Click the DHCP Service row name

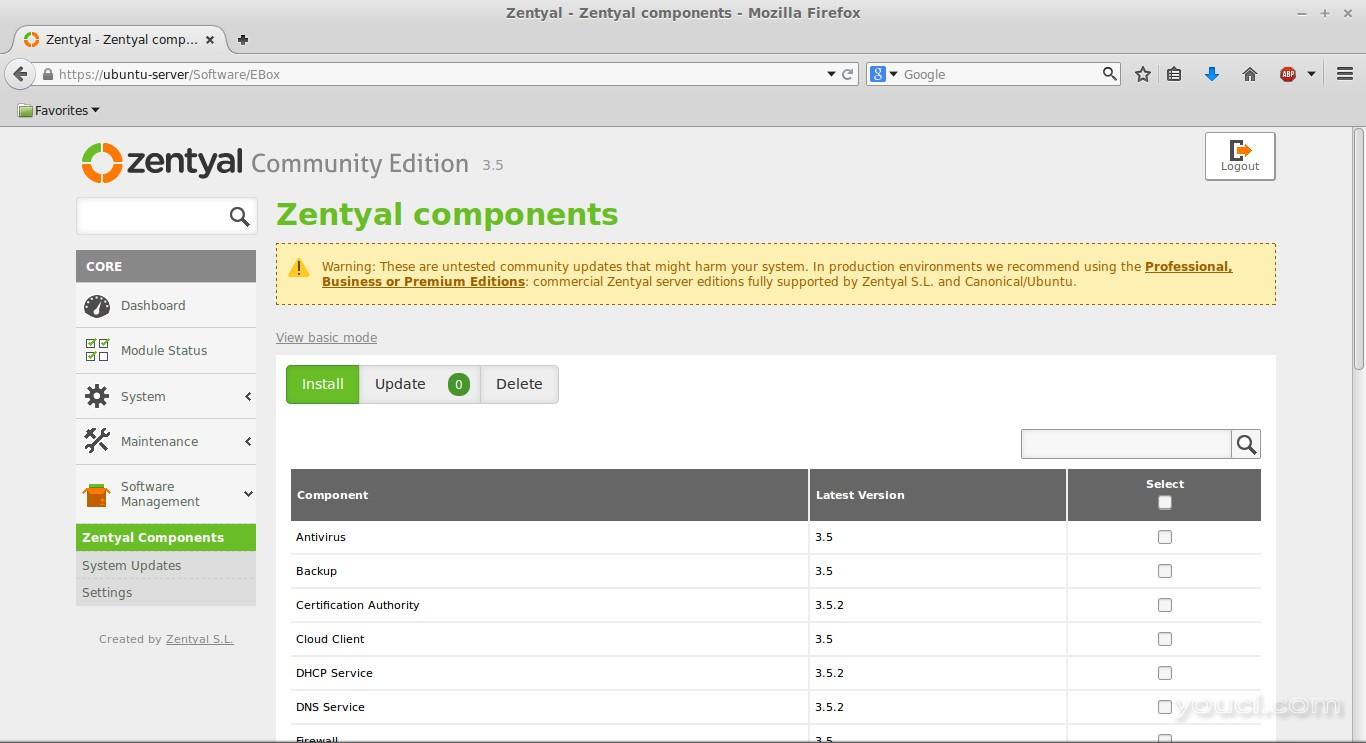334,673
